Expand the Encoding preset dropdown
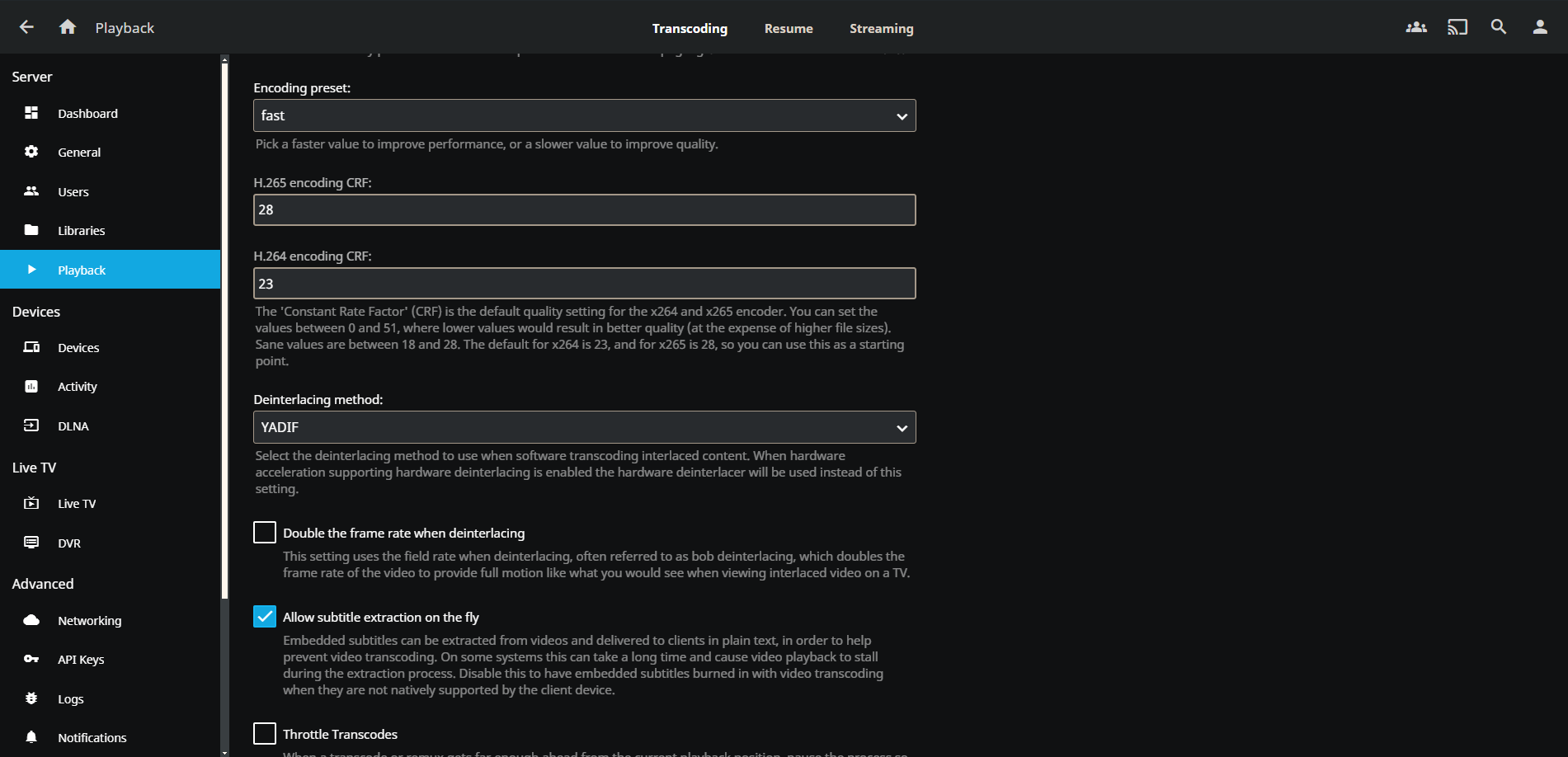Screen dimensions: 1568x757 click(584, 116)
